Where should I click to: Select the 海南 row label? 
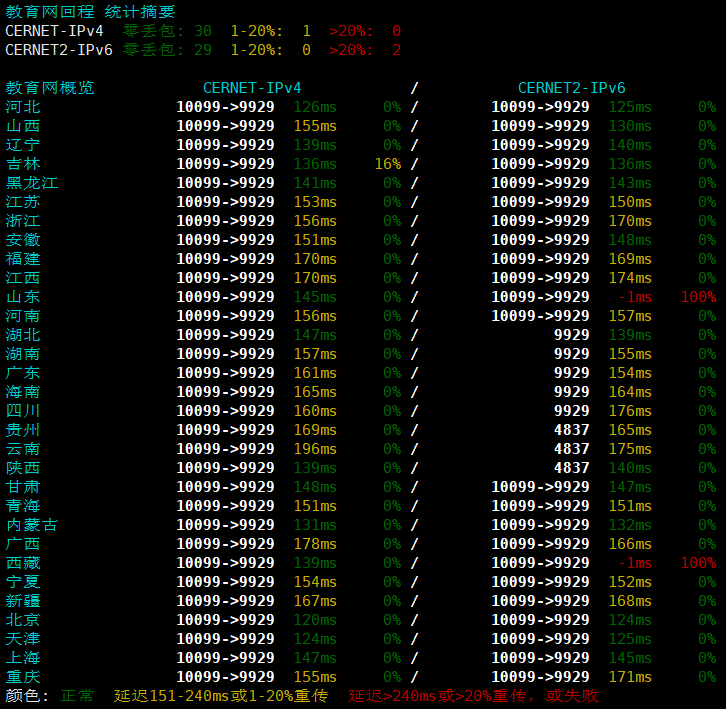point(23,392)
